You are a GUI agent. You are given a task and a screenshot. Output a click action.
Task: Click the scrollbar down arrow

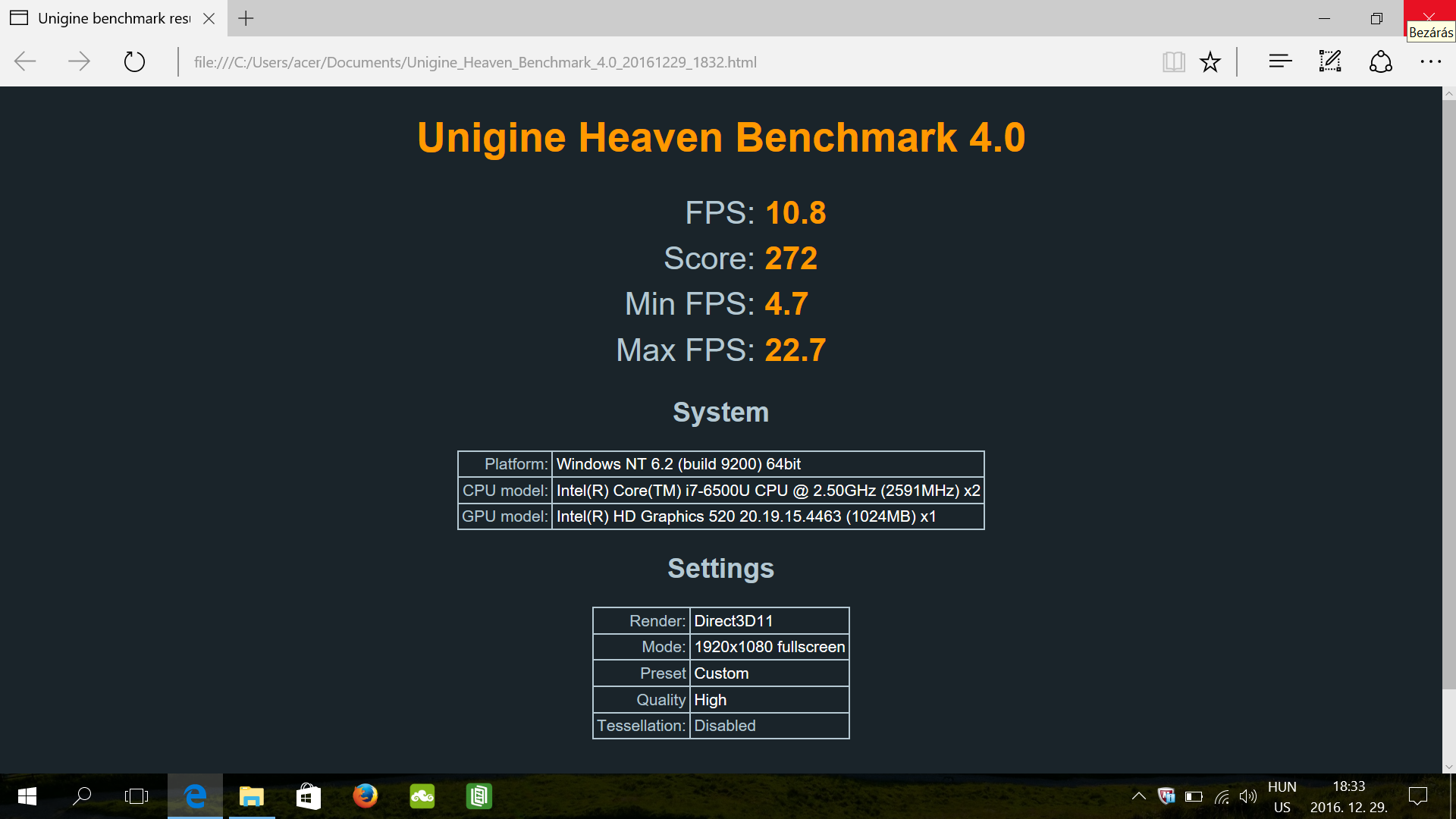(1449, 767)
